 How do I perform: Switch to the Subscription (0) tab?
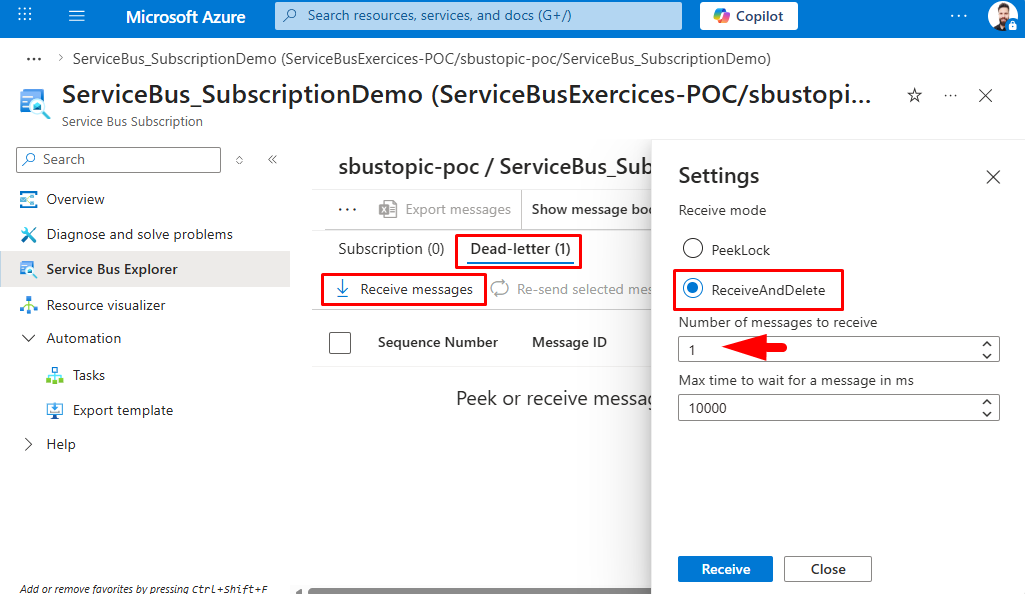click(x=391, y=249)
